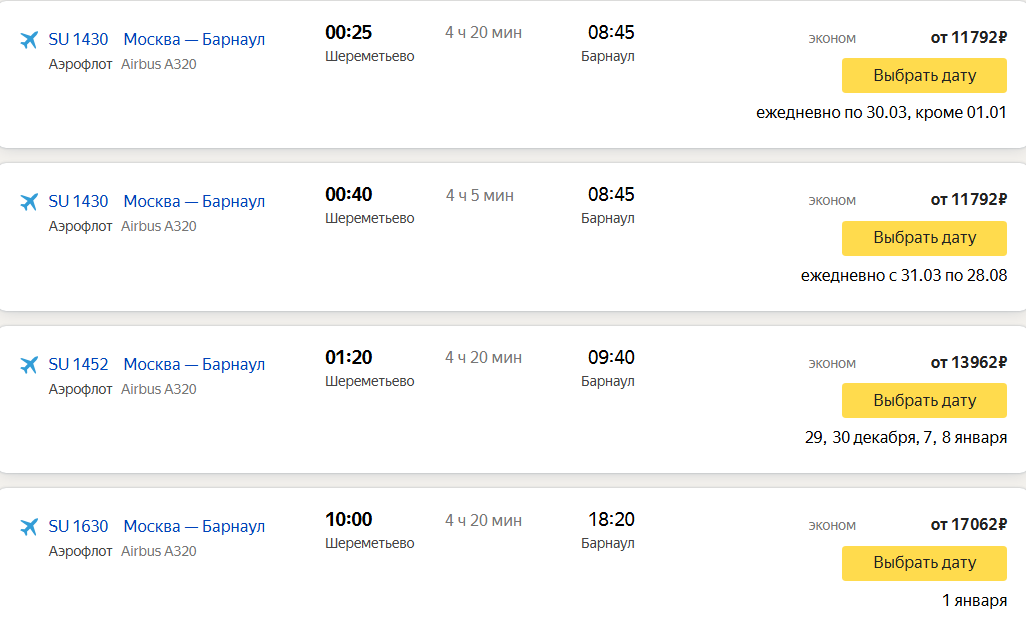This screenshot has width=1026, height=631.
Task: Open flight SU 1430 departing at 00:40
Action: [x=78, y=201]
